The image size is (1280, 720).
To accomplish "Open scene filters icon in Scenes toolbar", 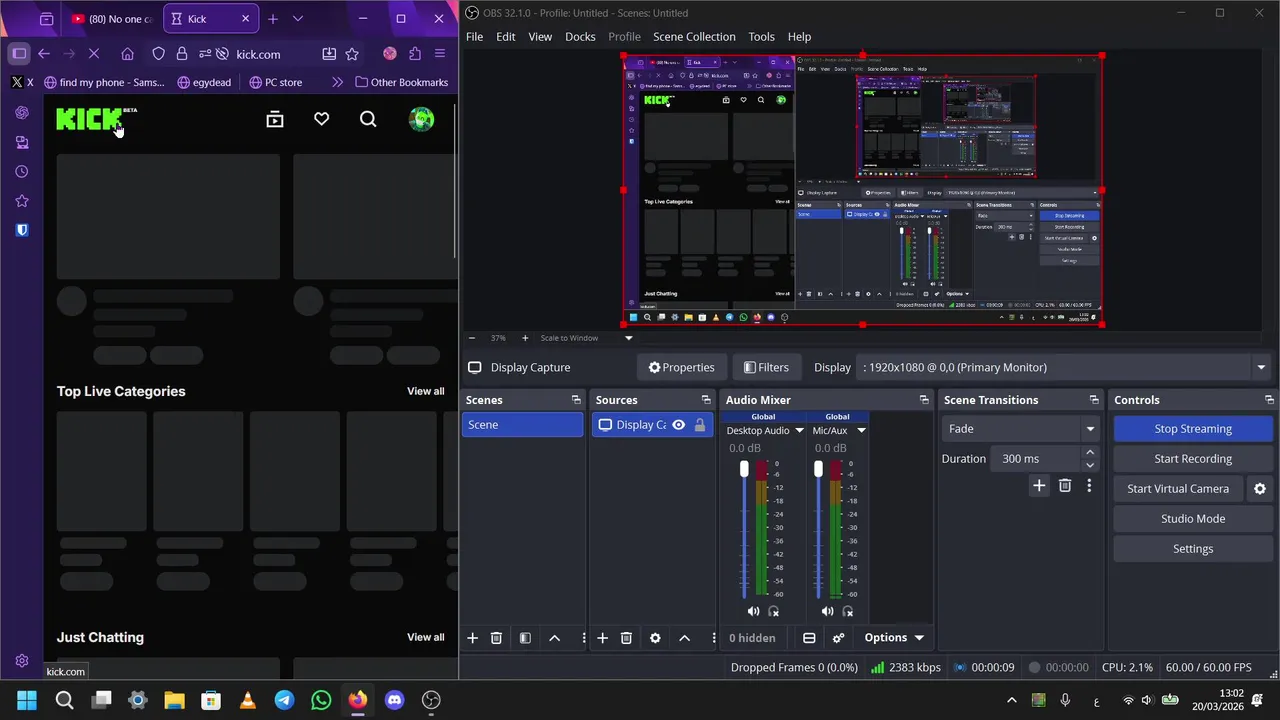I will click(x=525, y=638).
